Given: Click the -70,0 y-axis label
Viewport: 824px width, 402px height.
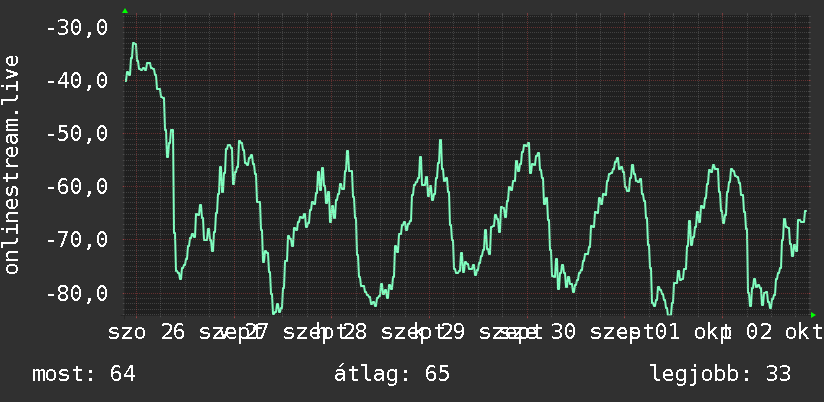Looking at the screenshot, I should click(x=77, y=240).
